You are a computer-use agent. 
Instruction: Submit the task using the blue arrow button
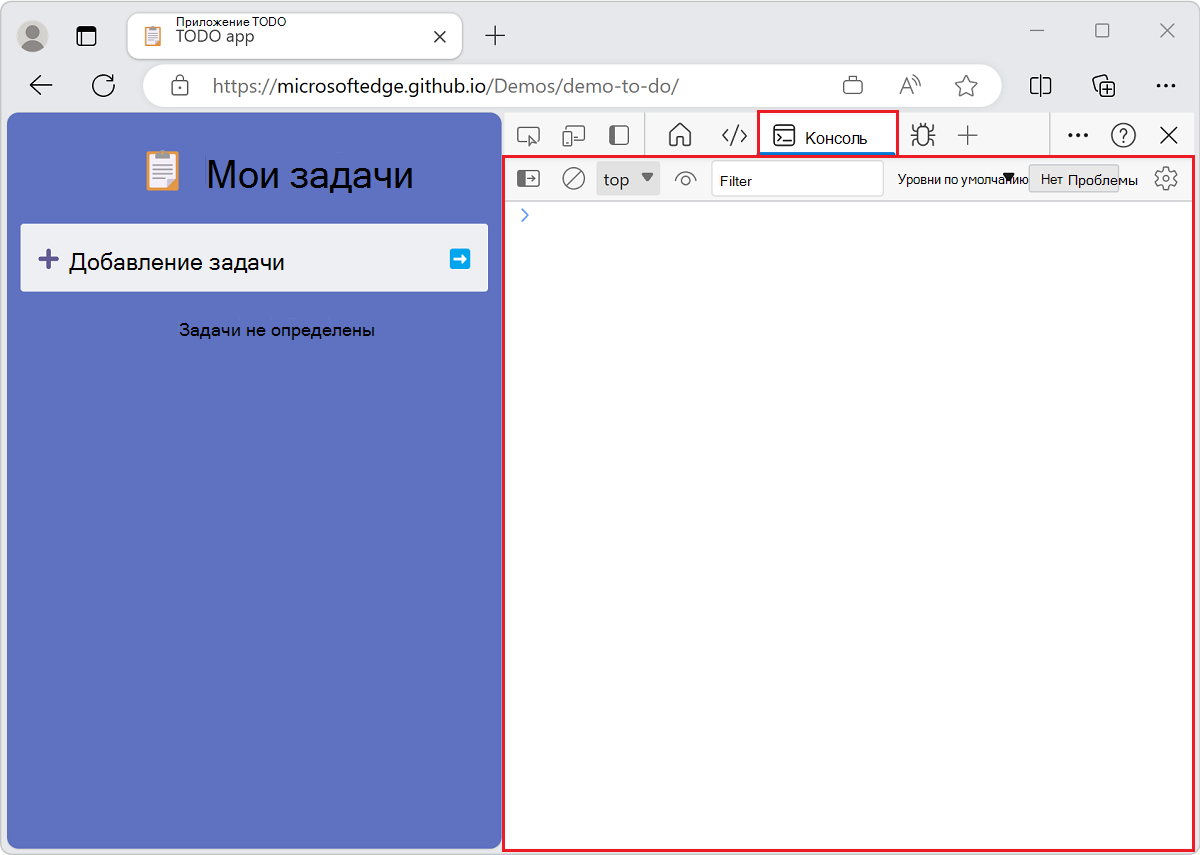(459, 258)
